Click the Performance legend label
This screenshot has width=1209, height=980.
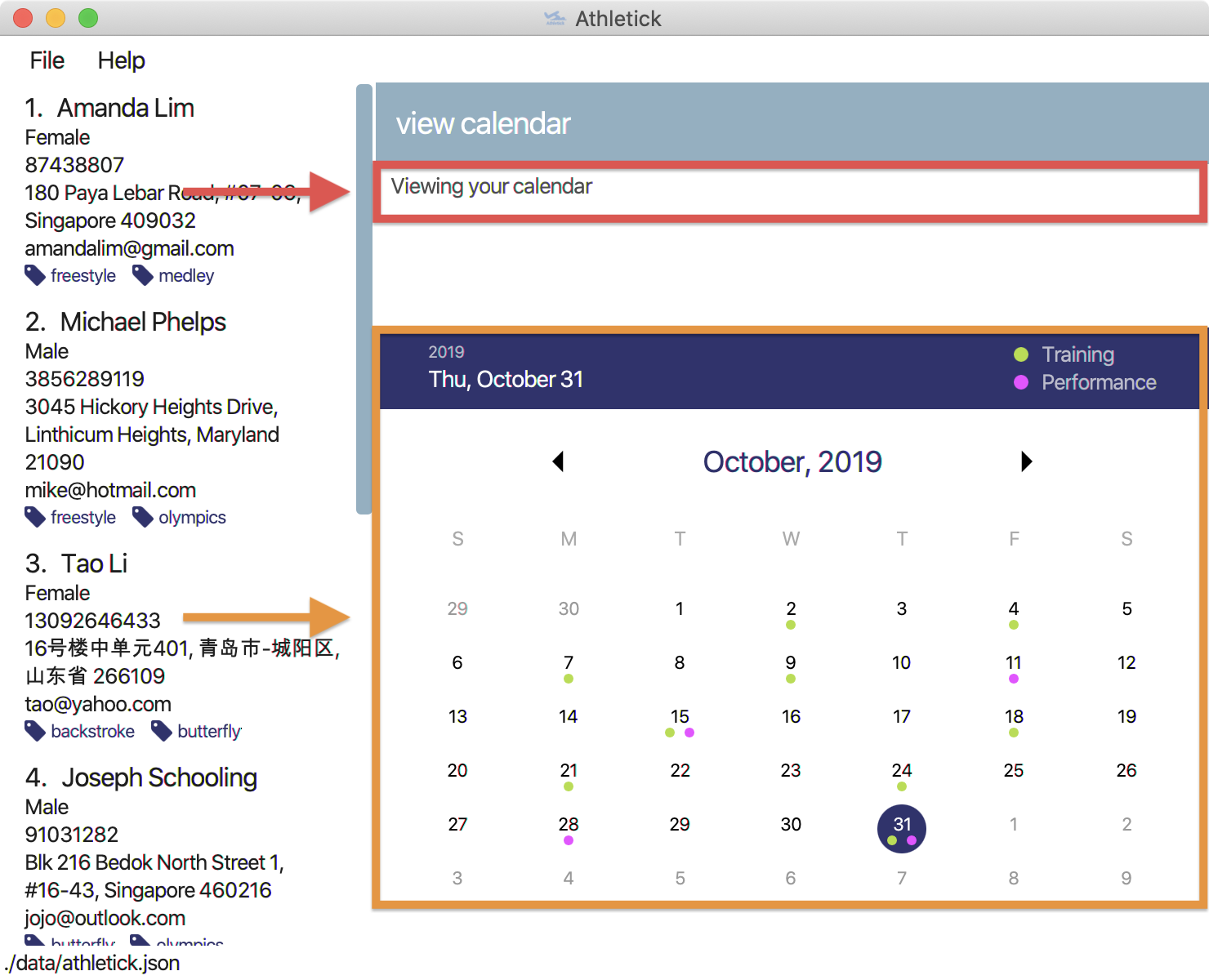pyautogui.click(x=1099, y=382)
